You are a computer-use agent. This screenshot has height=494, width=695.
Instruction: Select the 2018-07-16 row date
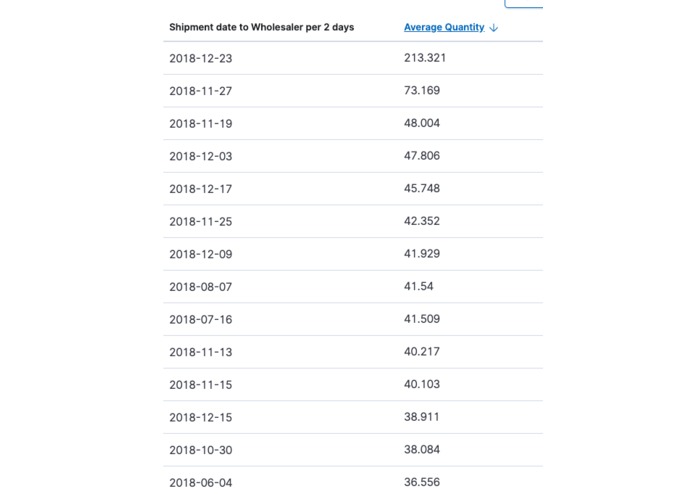(x=201, y=319)
